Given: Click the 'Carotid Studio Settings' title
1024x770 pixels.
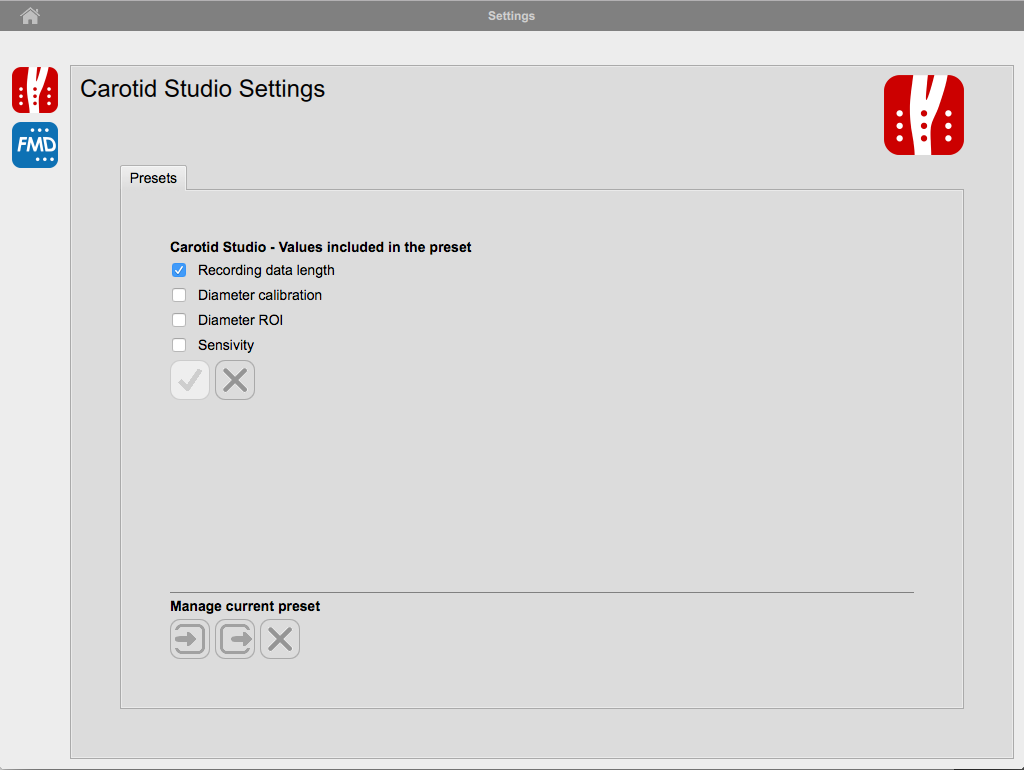Looking at the screenshot, I should pyautogui.click(x=202, y=89).
